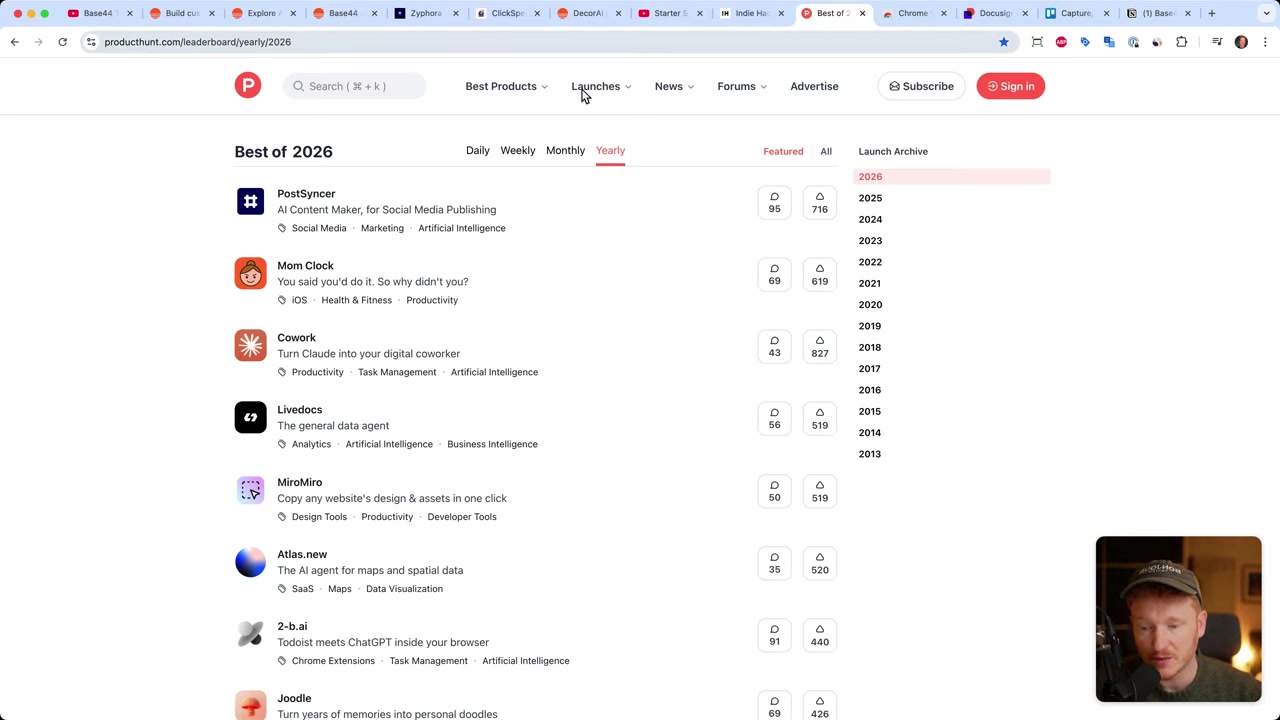Open the Atlas.new product icon

250,562
